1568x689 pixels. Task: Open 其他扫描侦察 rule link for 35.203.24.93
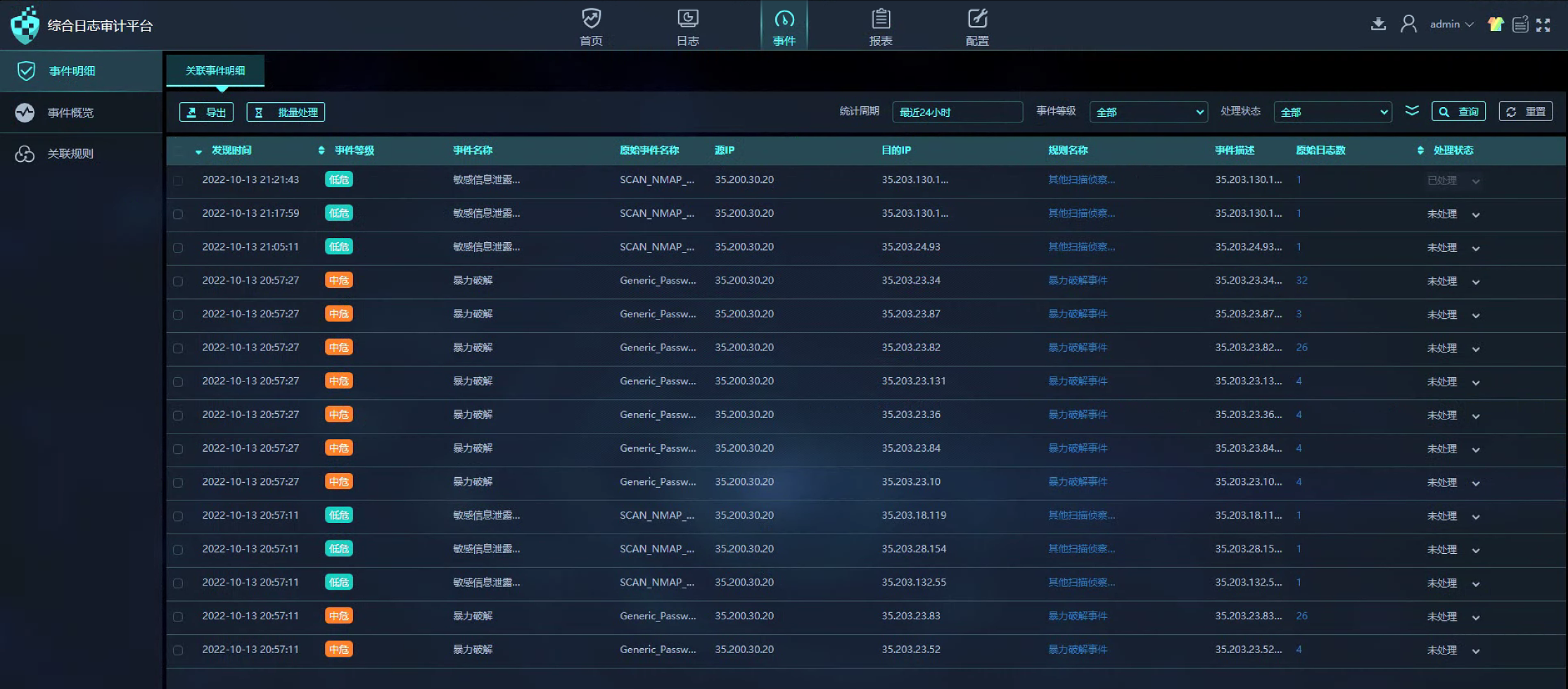1081,246
